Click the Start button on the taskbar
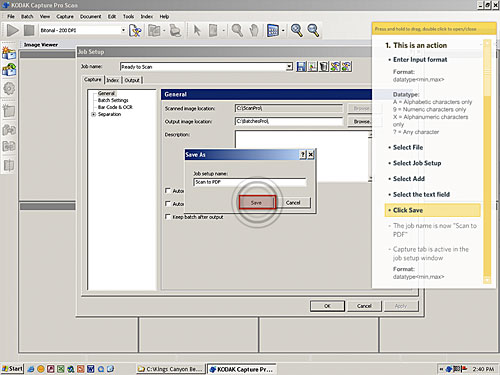The image size is (500, 375). (x=12, y=369)
